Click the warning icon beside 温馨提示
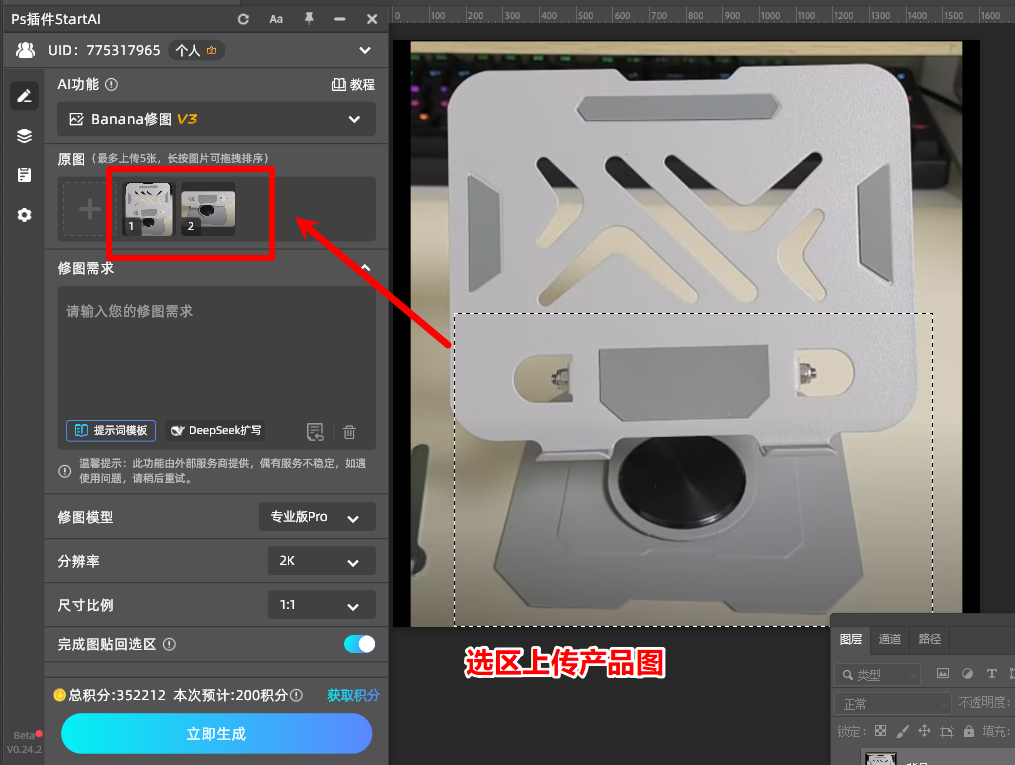This screenshot has height=765, width=1015. coord(65,471)
